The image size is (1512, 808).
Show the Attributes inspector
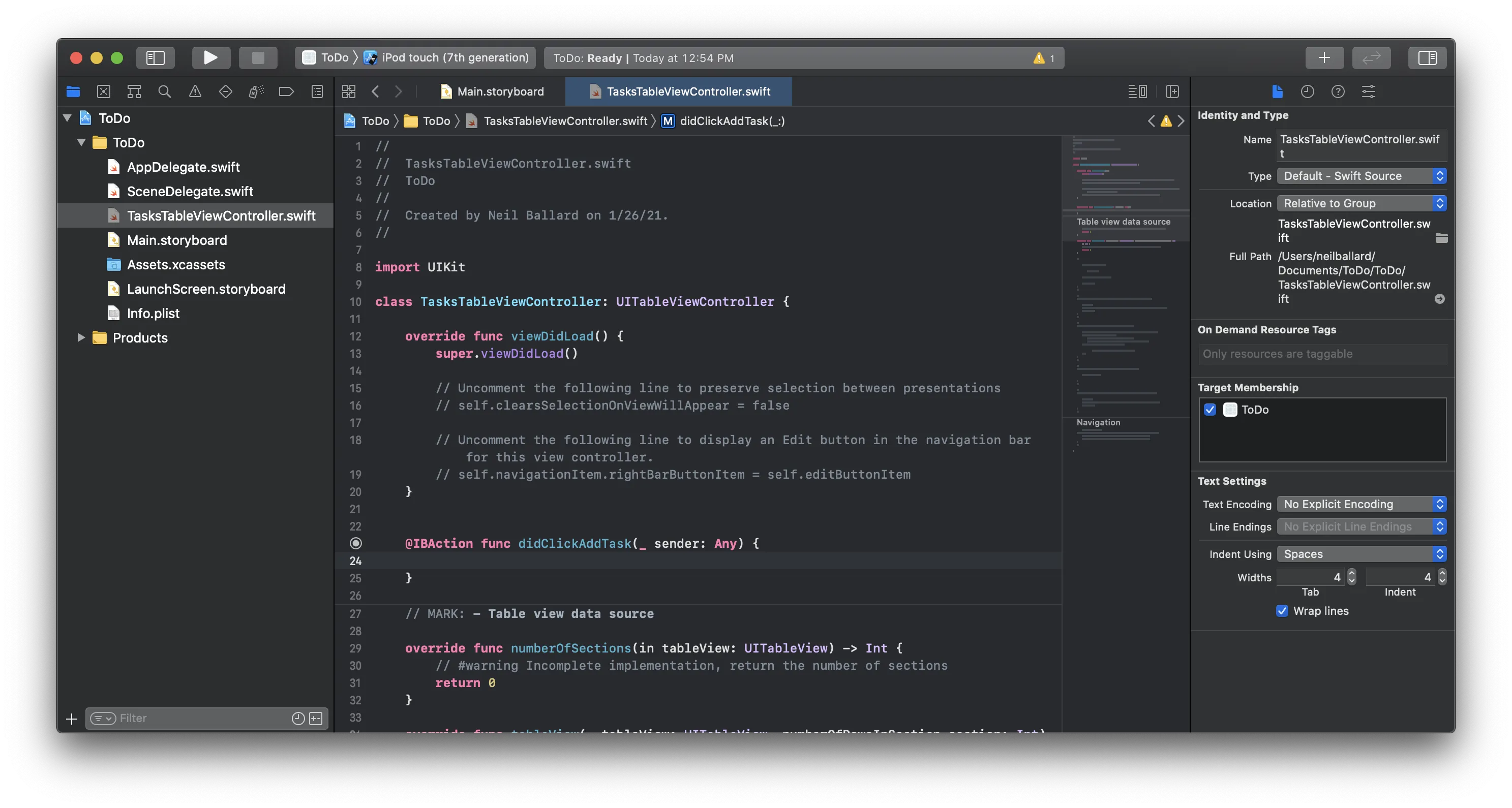pos(1368,91)
